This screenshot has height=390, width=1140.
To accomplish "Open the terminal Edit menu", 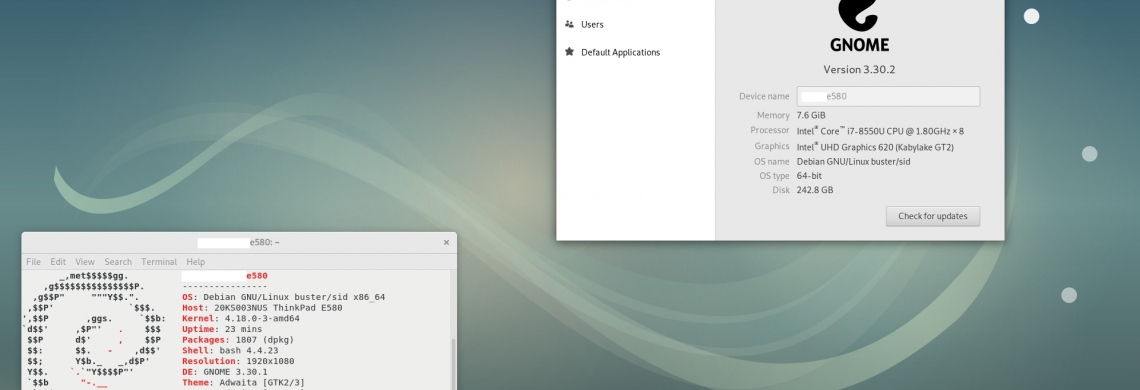I will coord(58,262).
